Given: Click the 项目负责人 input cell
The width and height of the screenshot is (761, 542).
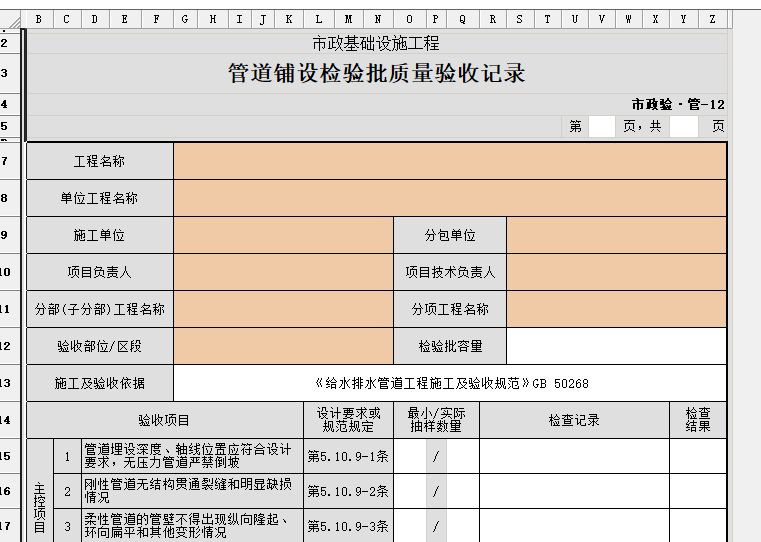Looking at the screenshot, I should [283, 272].
